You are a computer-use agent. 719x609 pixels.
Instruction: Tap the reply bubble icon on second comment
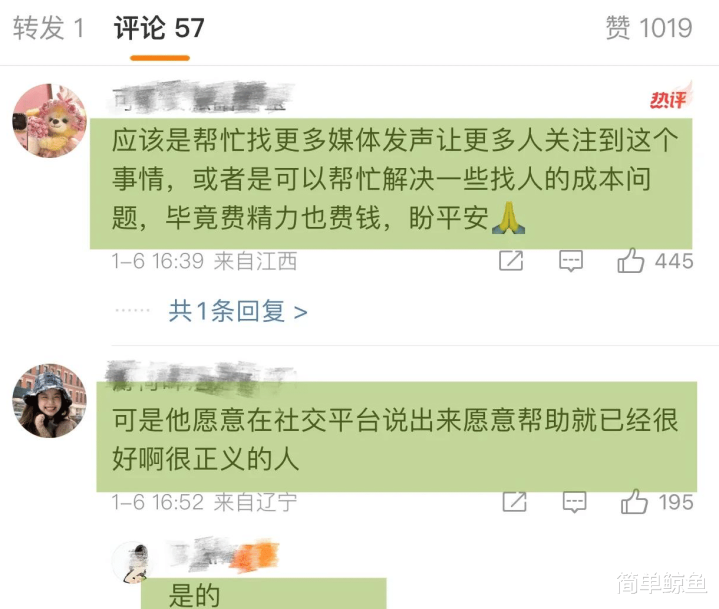(575, 502)
